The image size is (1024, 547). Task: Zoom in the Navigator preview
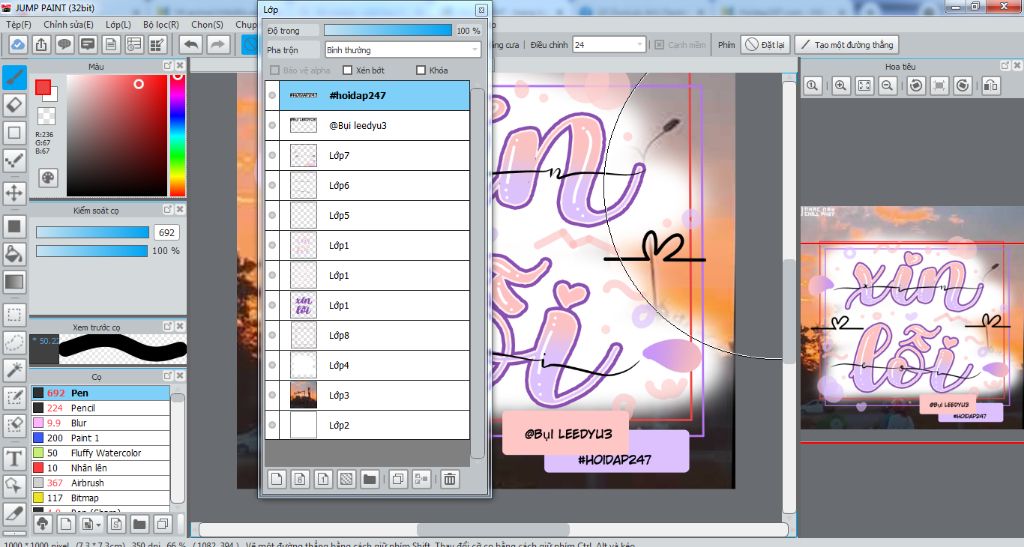click(840, 86)
